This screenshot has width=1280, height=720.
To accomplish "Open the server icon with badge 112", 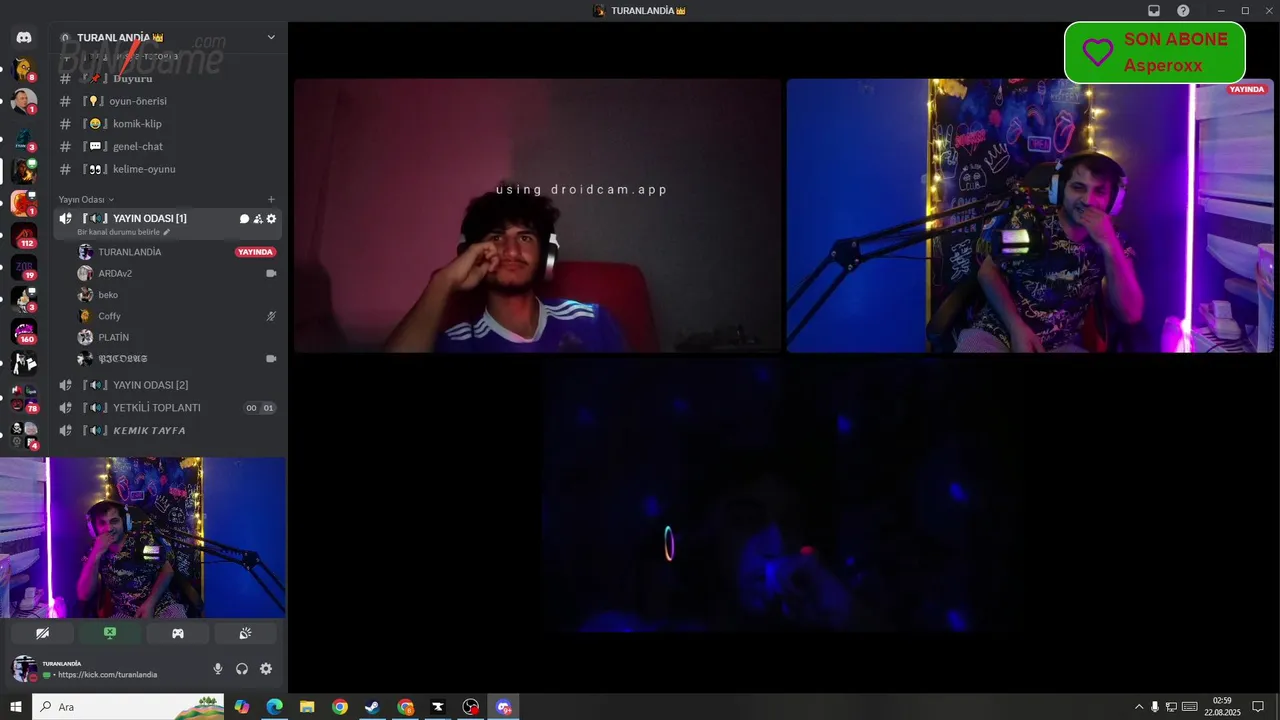I will (x=24, y=236).
